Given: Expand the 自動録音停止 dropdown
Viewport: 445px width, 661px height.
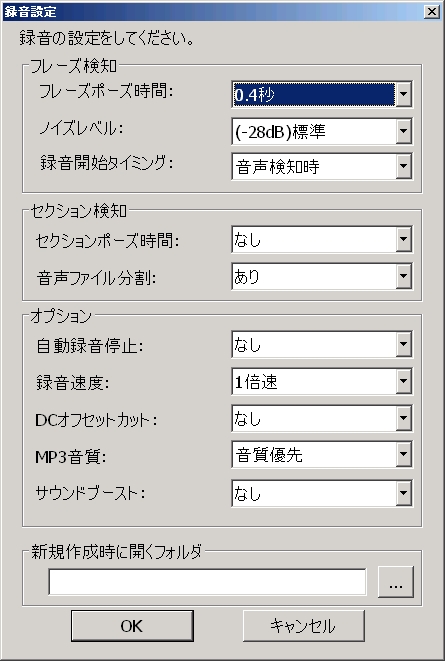Looking at the screenshot, I should click(x=403, y=344).
